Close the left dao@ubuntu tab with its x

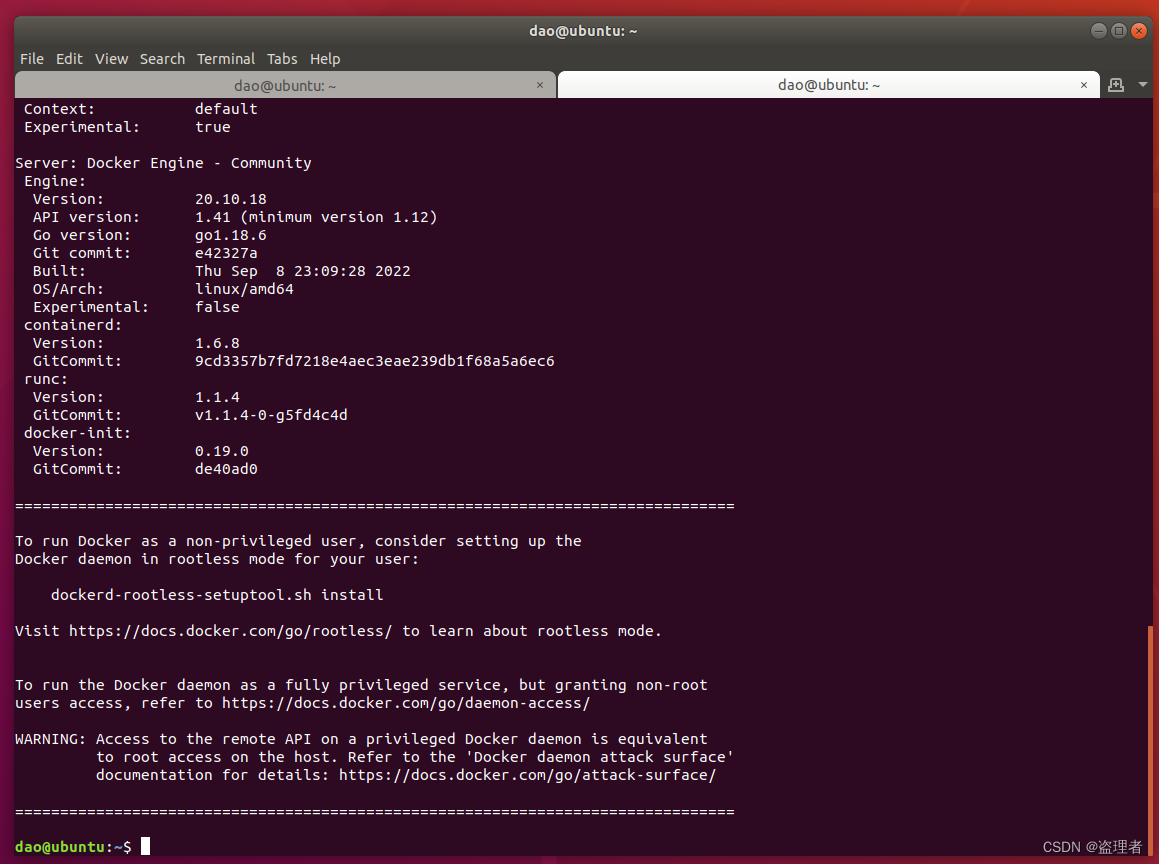[540, 85]
